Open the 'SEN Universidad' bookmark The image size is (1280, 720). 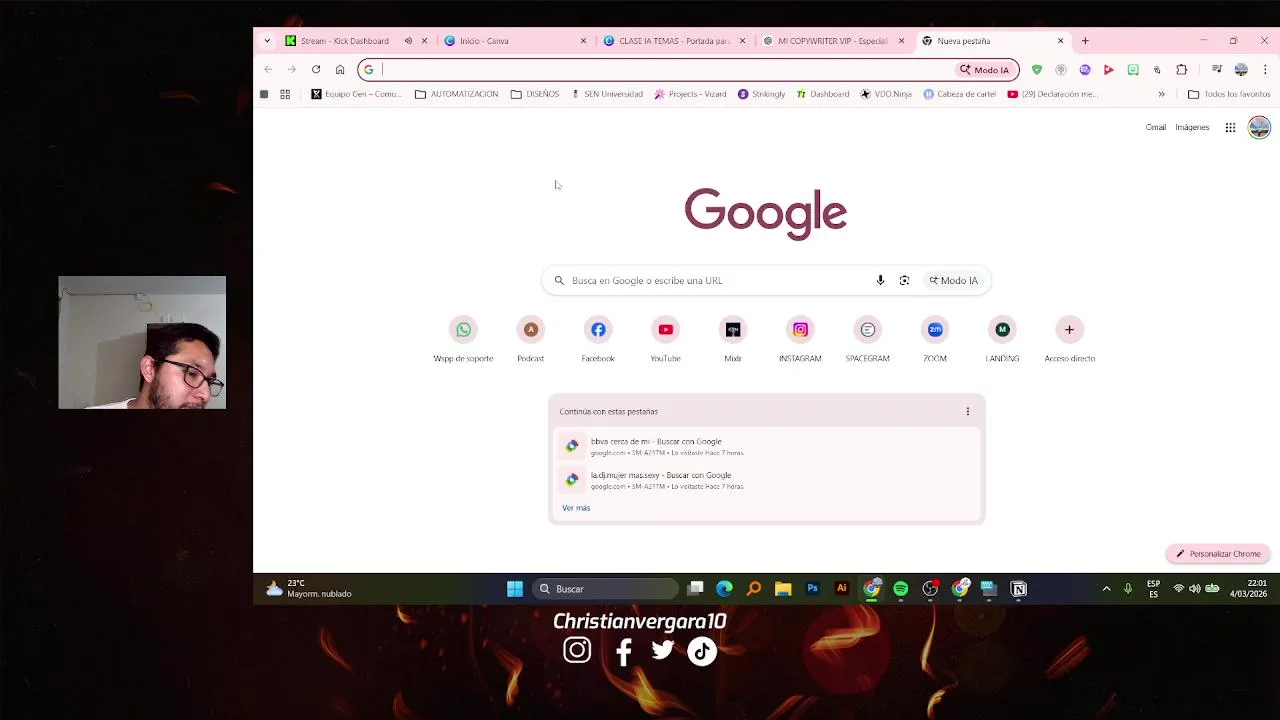[x=606, y=94]
